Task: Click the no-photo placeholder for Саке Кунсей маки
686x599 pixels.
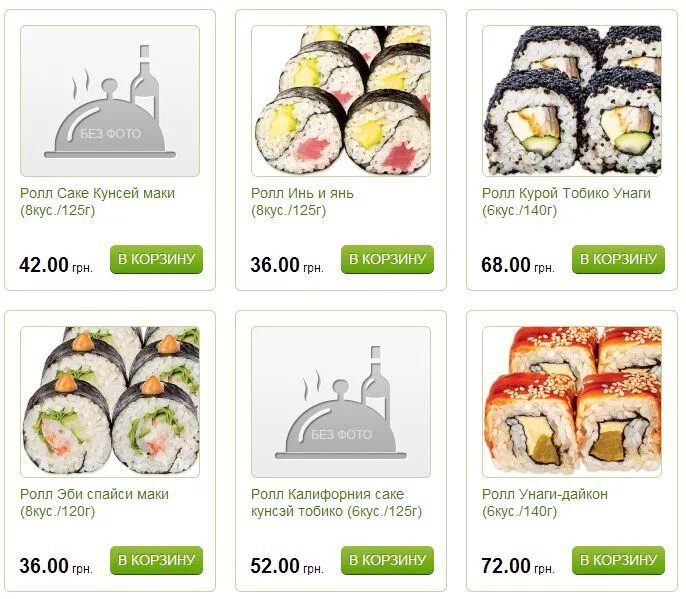Action: 110,101
